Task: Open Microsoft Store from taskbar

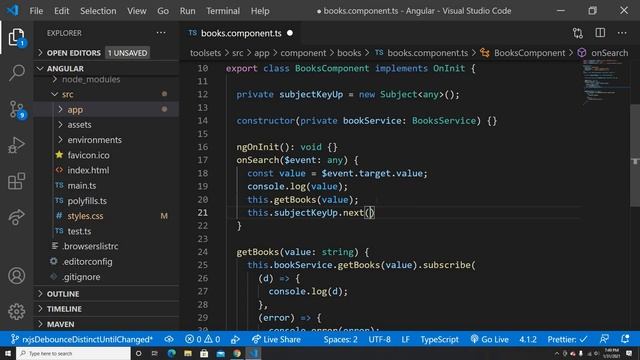Action: click(204, 353)
